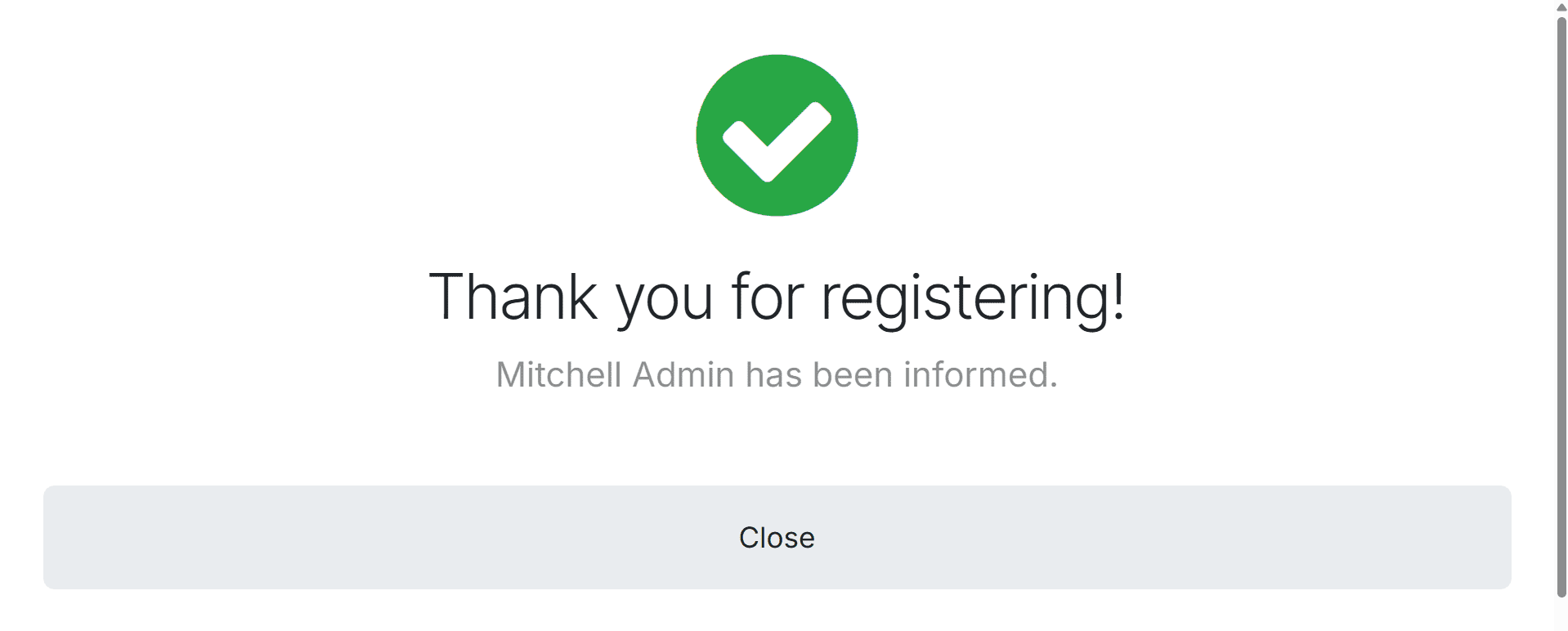Viewport: 1568px width, 631px height.
Task: Dismiss the thank-you message using Close
Action: [x=777, y=537]
